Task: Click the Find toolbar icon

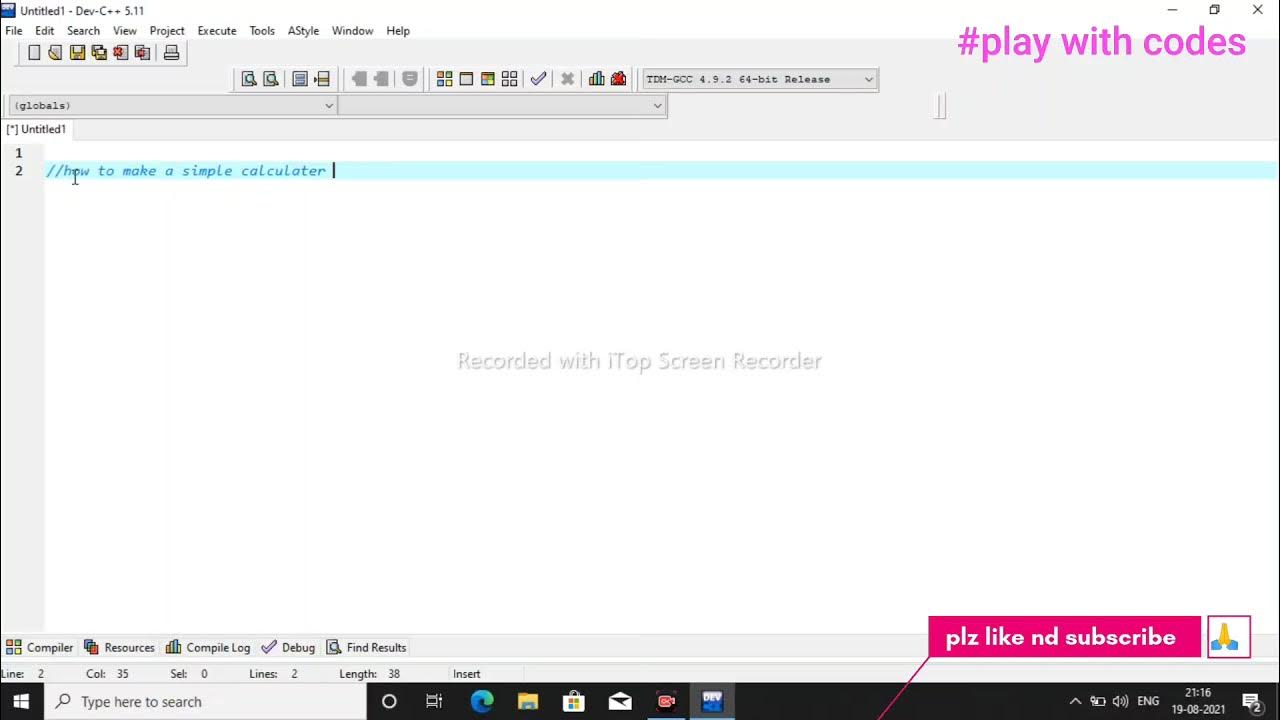Action: pos(249,79)
